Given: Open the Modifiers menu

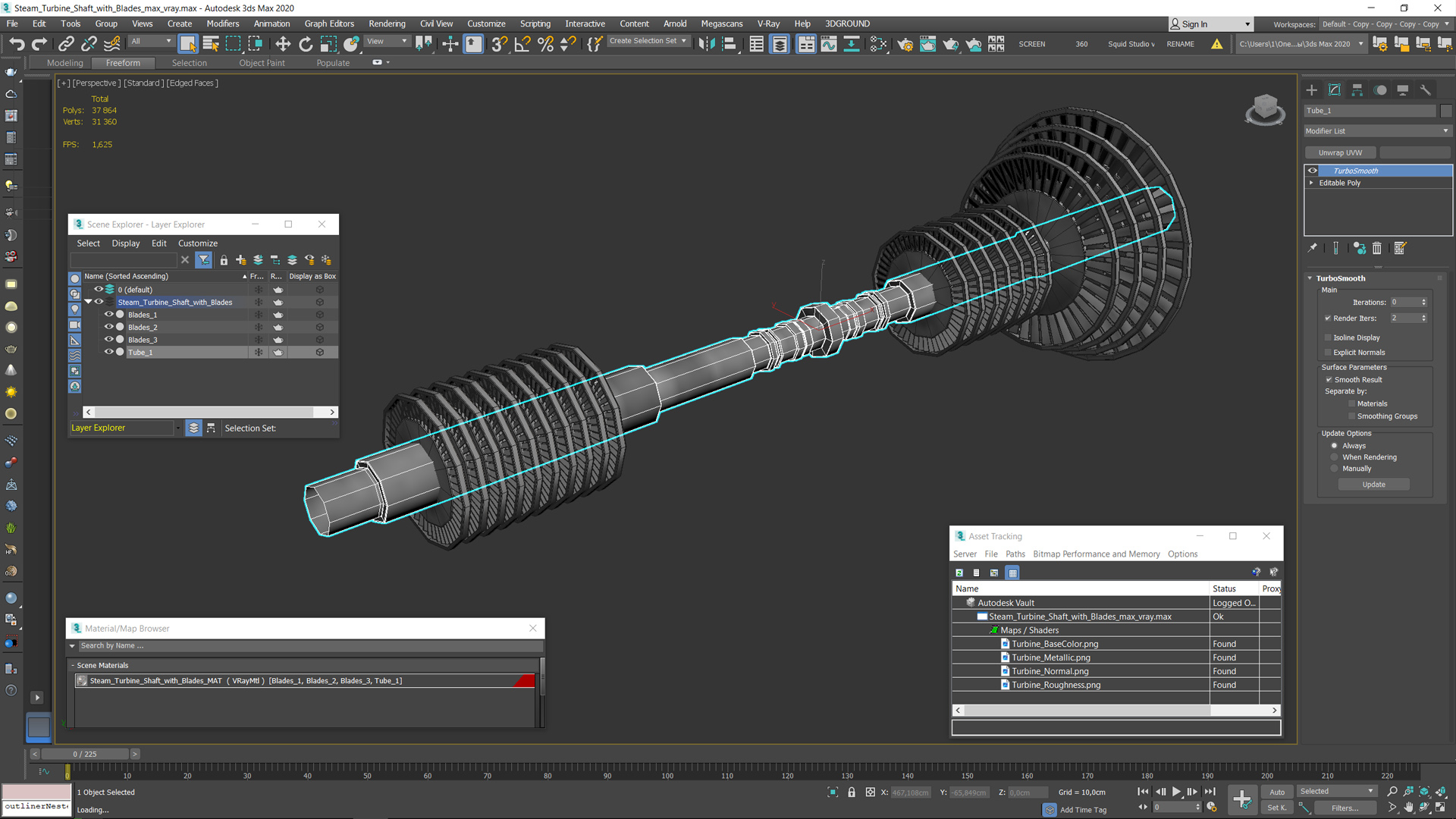Looking at the screenshot, I should (222, 24).
